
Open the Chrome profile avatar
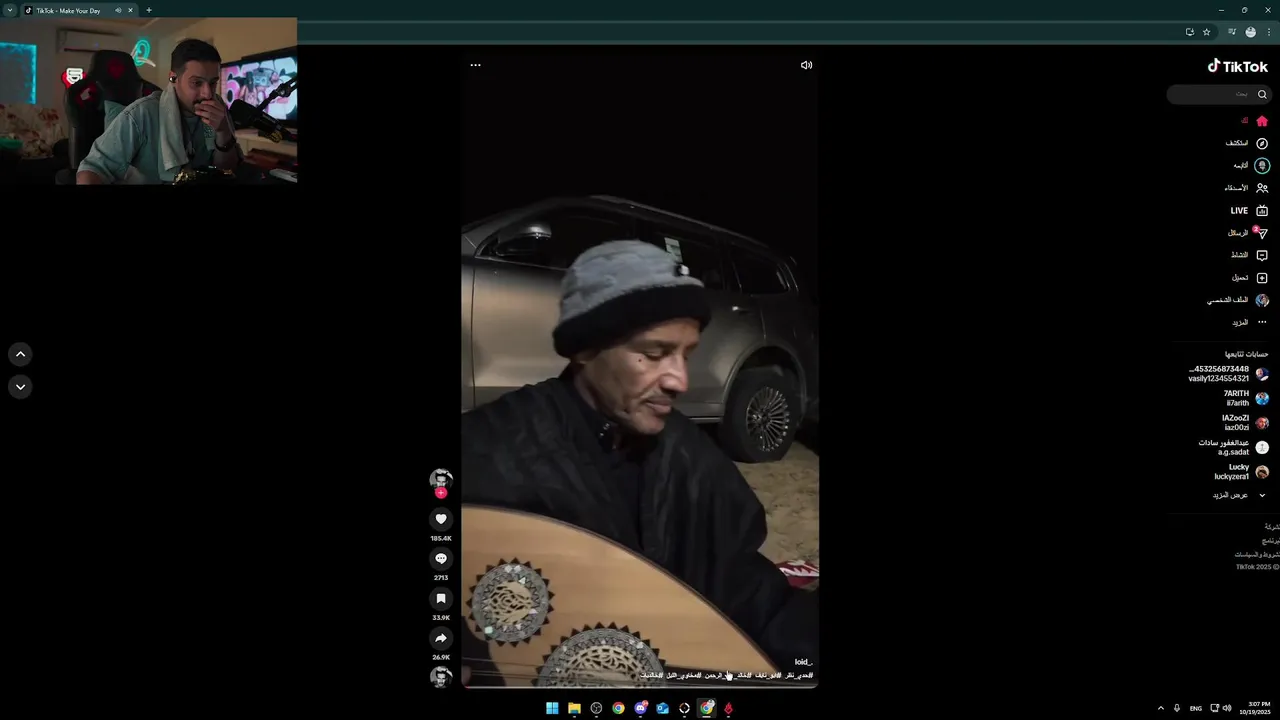(x=1250, y=32)
